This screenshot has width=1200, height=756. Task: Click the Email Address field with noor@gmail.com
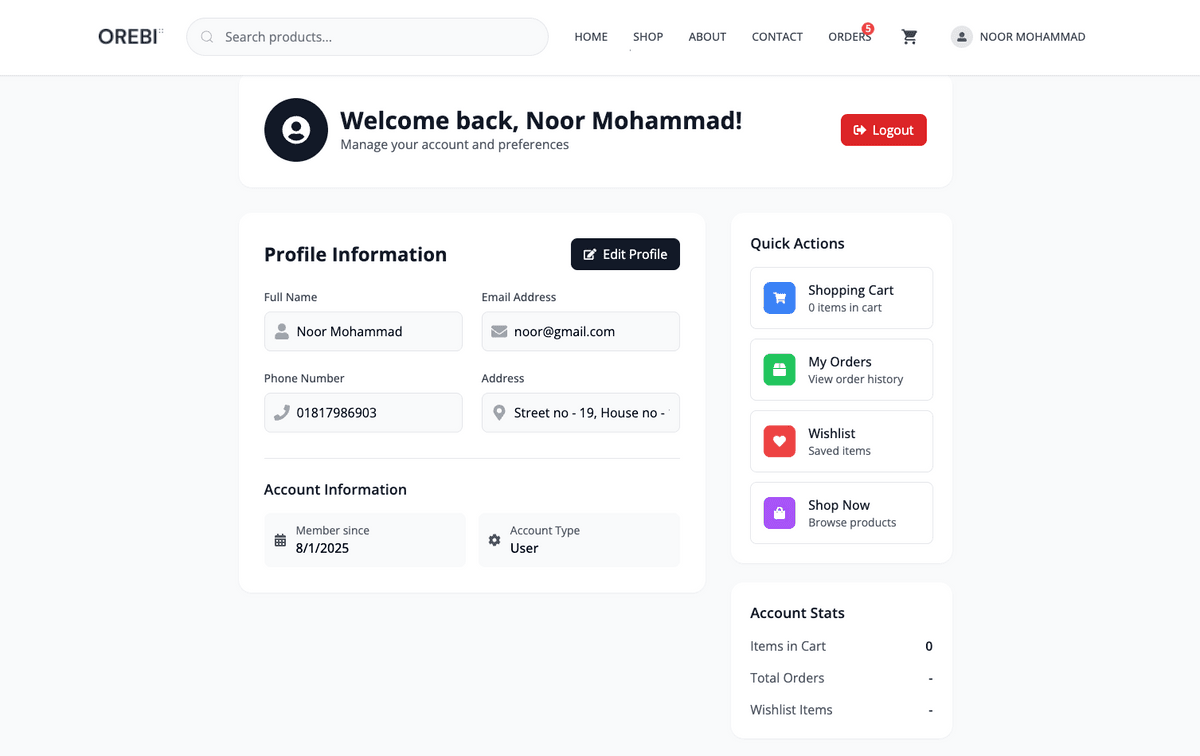tap(581, 331)
